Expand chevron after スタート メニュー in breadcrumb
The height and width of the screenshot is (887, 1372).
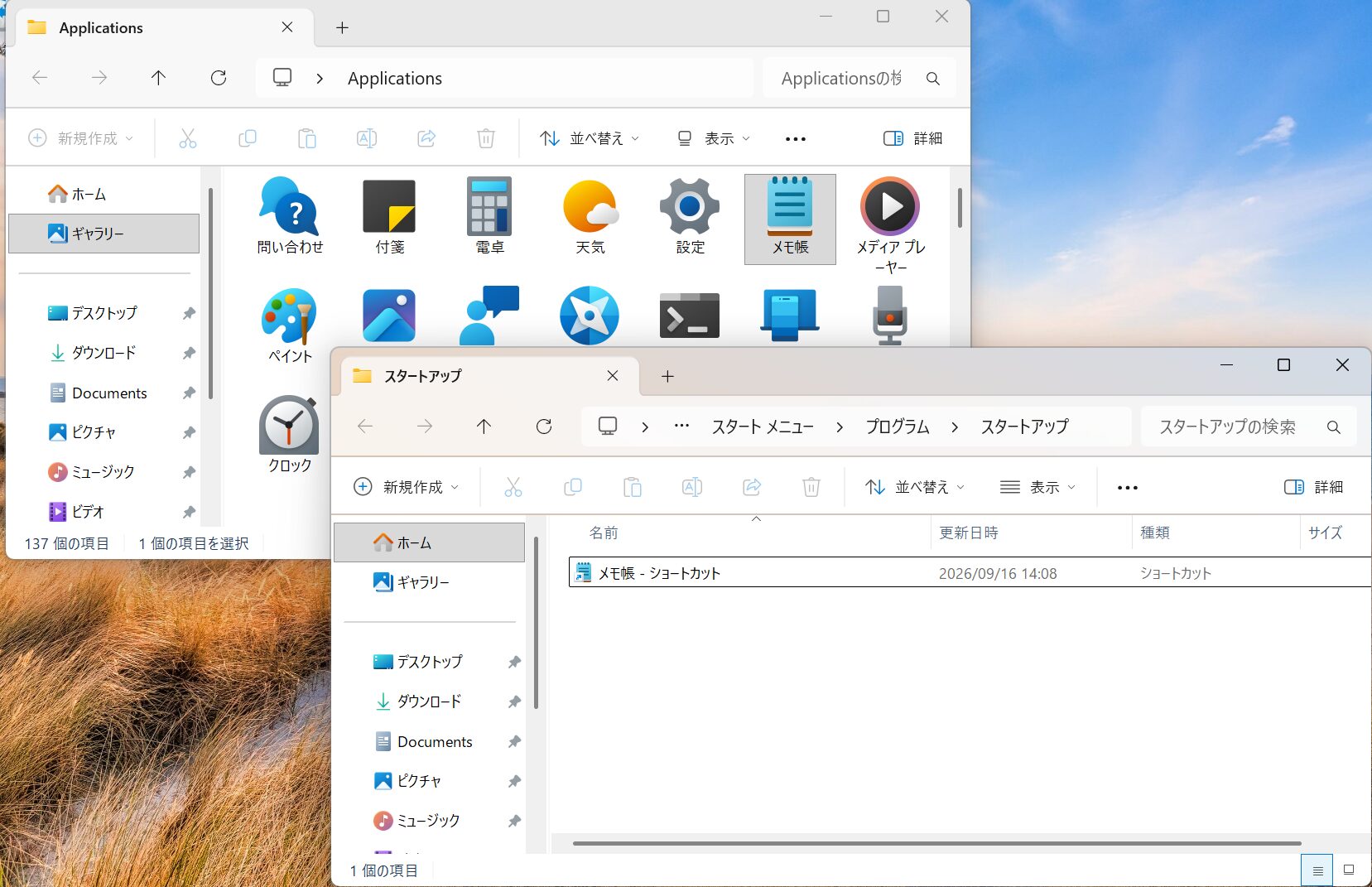tap(840, 427)
